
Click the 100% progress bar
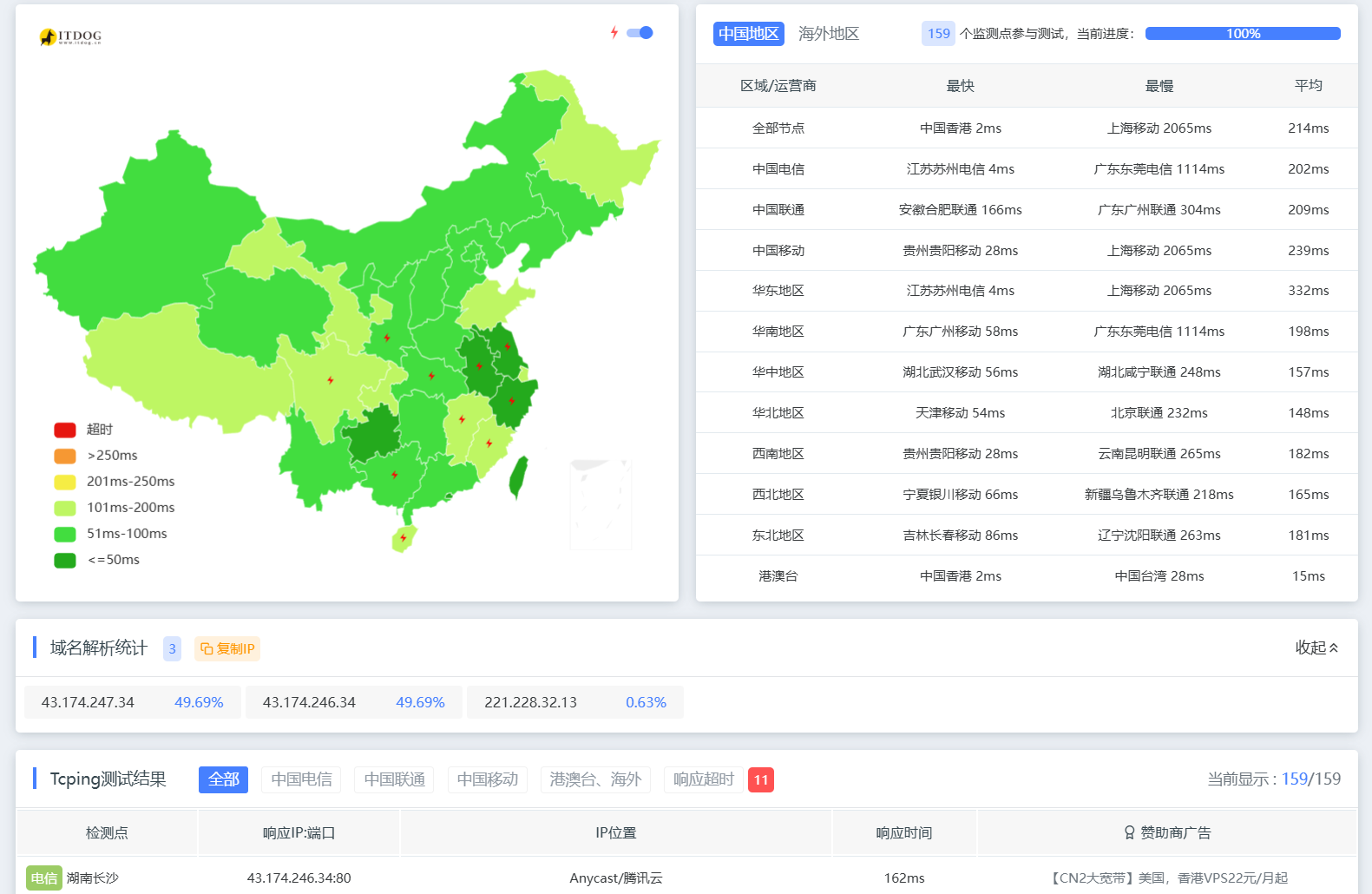[1242, 34]
